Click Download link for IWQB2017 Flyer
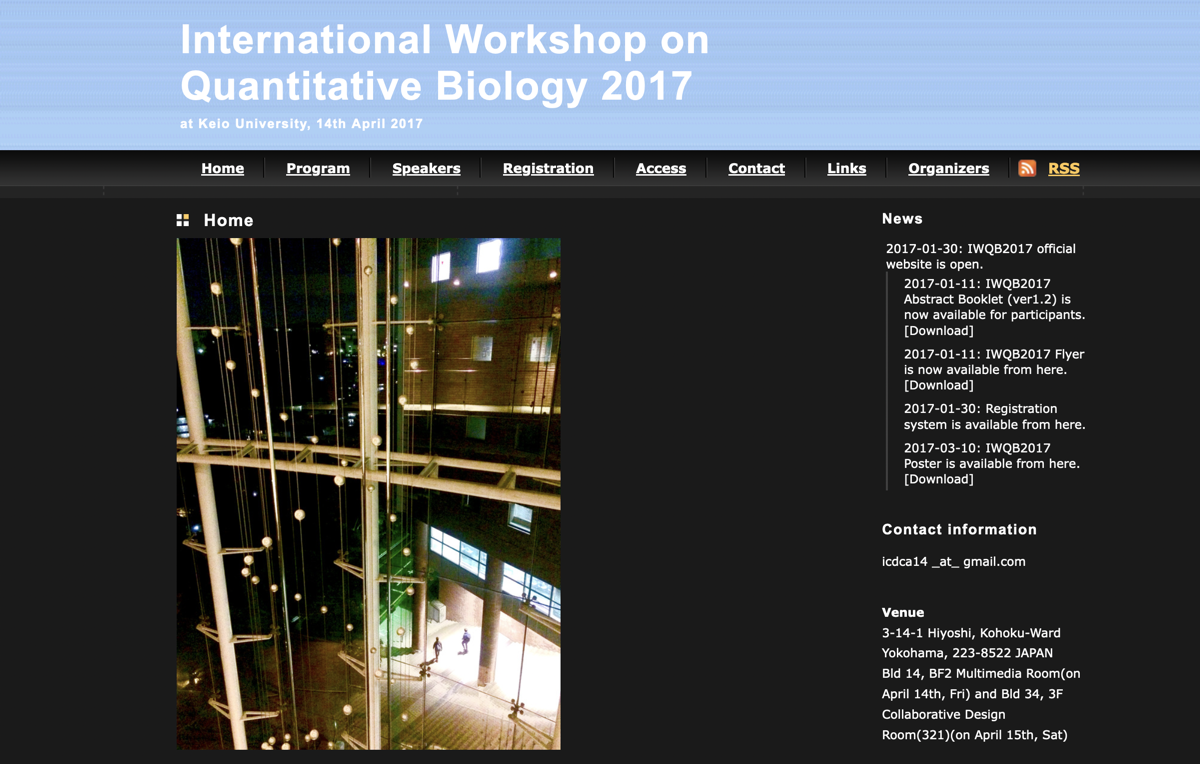The image size is (1200, 764). [x=938, y=385]
